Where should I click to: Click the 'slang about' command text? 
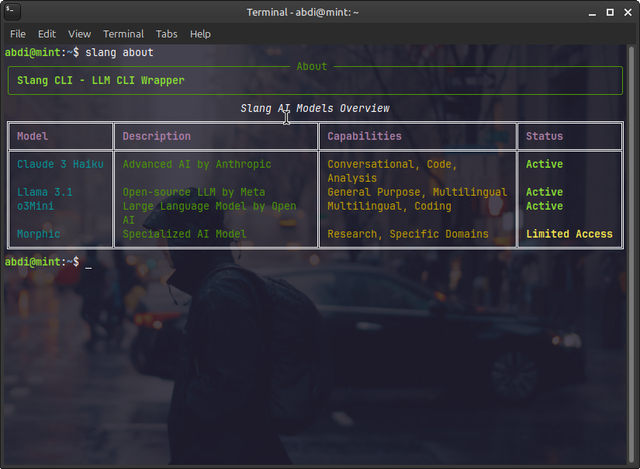coord(119,52)
